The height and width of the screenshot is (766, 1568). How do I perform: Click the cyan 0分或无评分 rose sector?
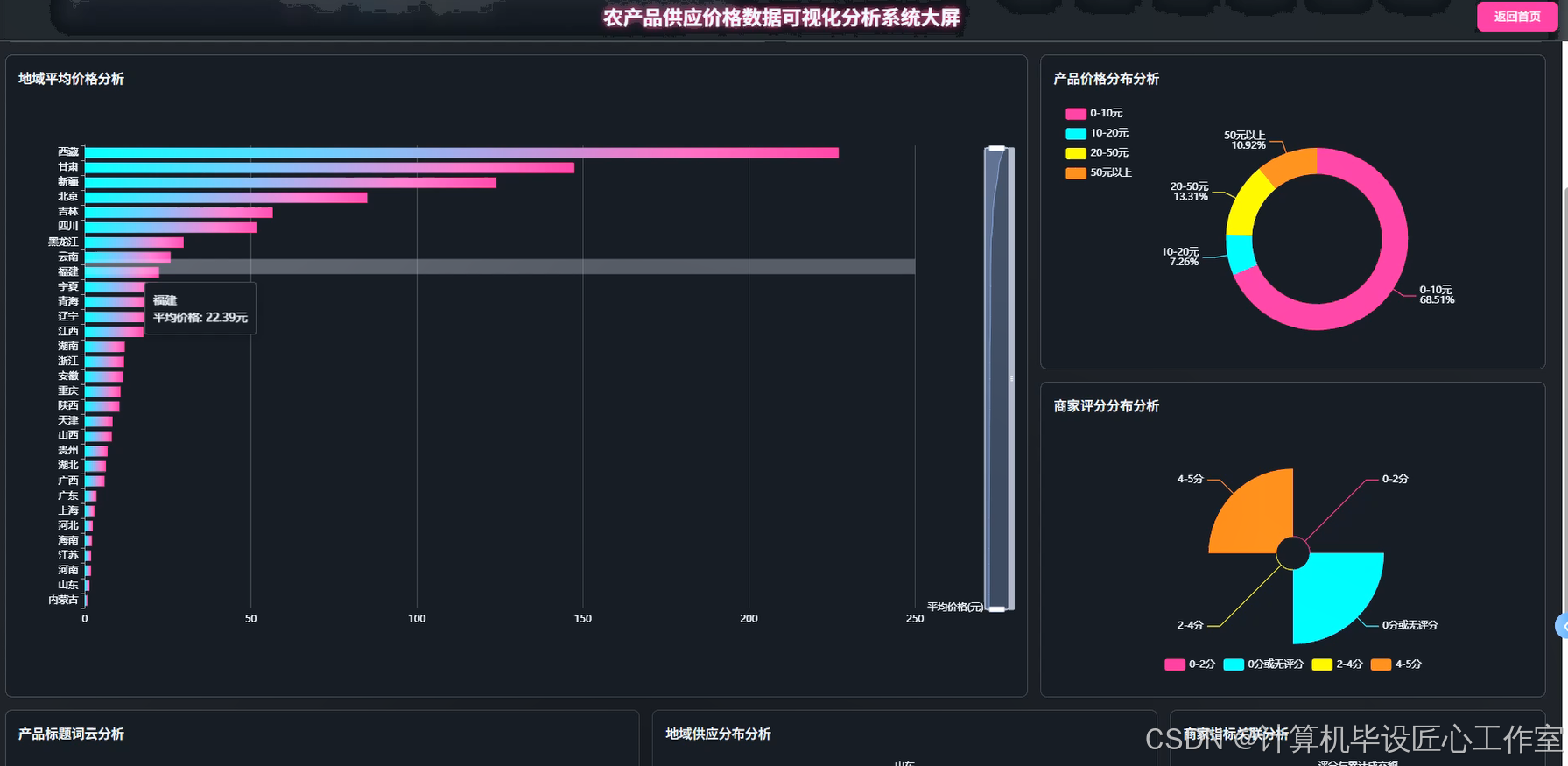click(x=1335, y=594)
